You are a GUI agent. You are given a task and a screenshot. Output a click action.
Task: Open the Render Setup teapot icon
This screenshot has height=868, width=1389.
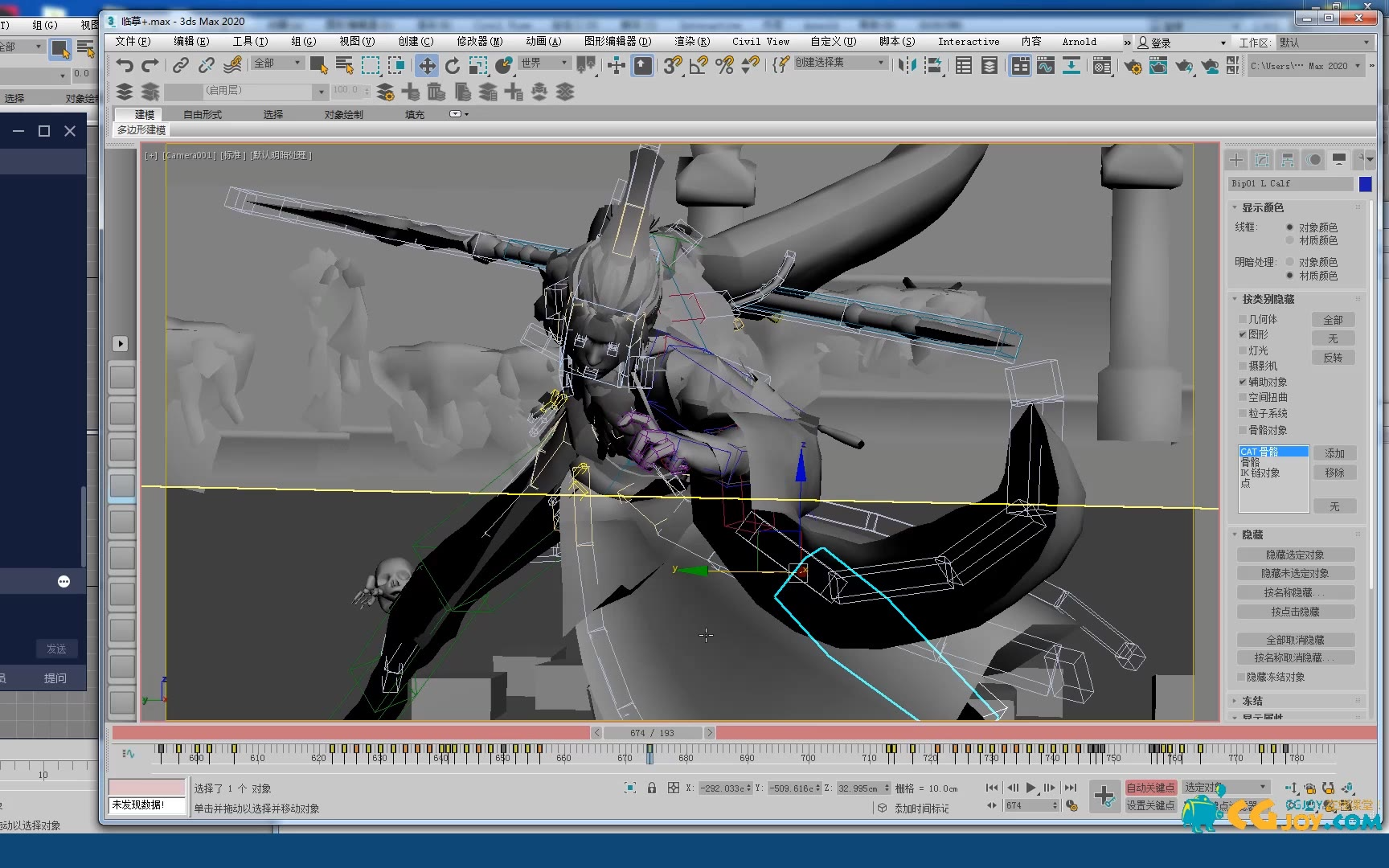point(1132,66)
